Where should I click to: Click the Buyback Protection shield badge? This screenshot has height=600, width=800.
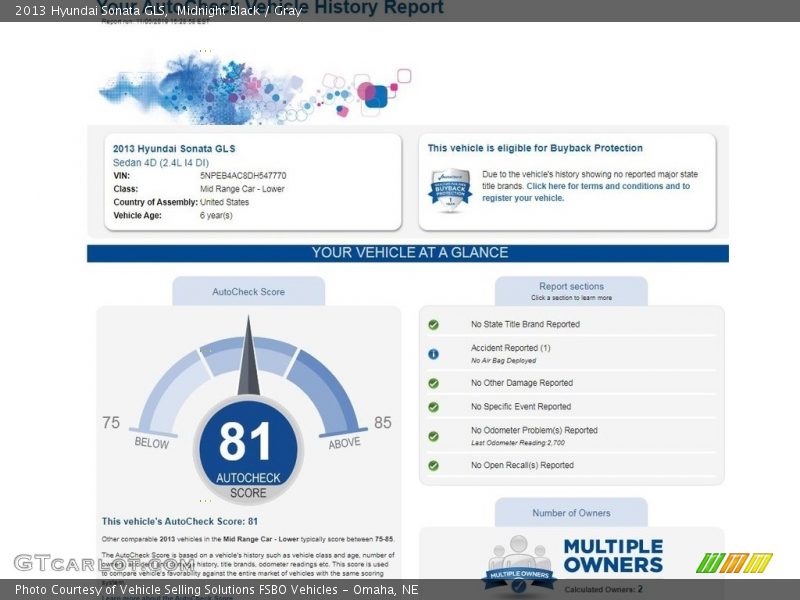(450, 190)
